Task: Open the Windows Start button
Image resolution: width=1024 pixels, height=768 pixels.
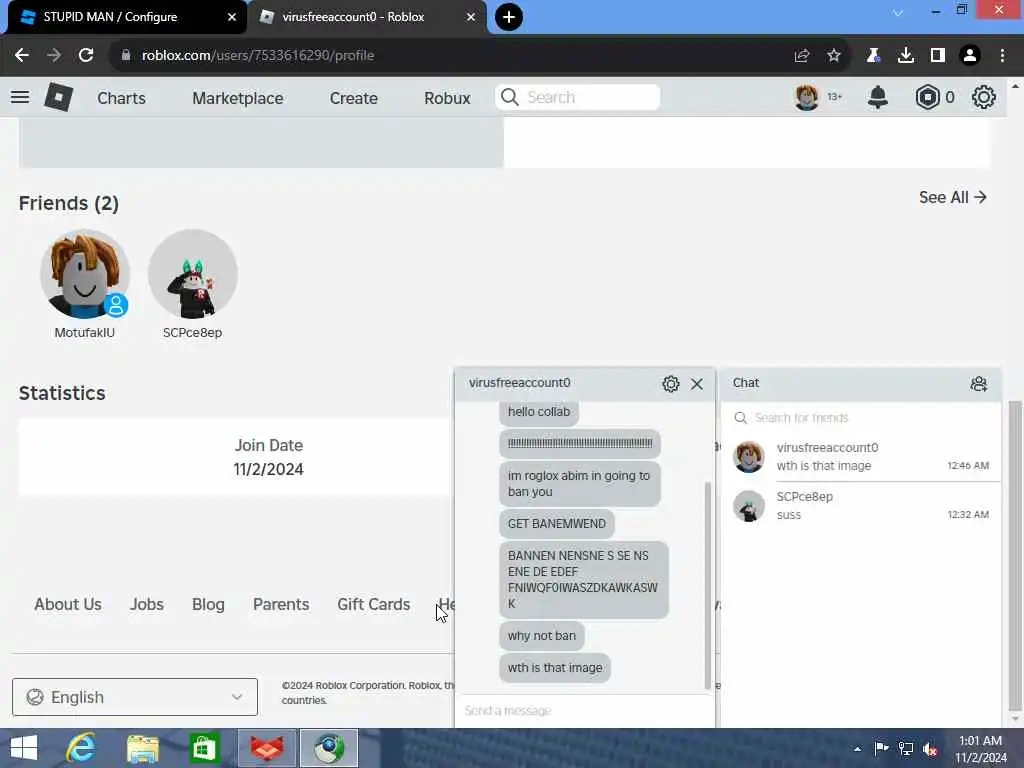Action: pos(24,748)
